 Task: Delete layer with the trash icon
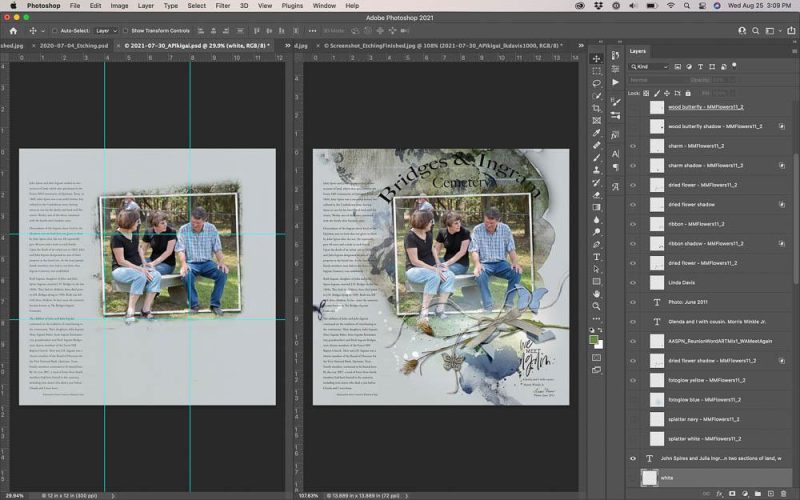tap(783, 493)
